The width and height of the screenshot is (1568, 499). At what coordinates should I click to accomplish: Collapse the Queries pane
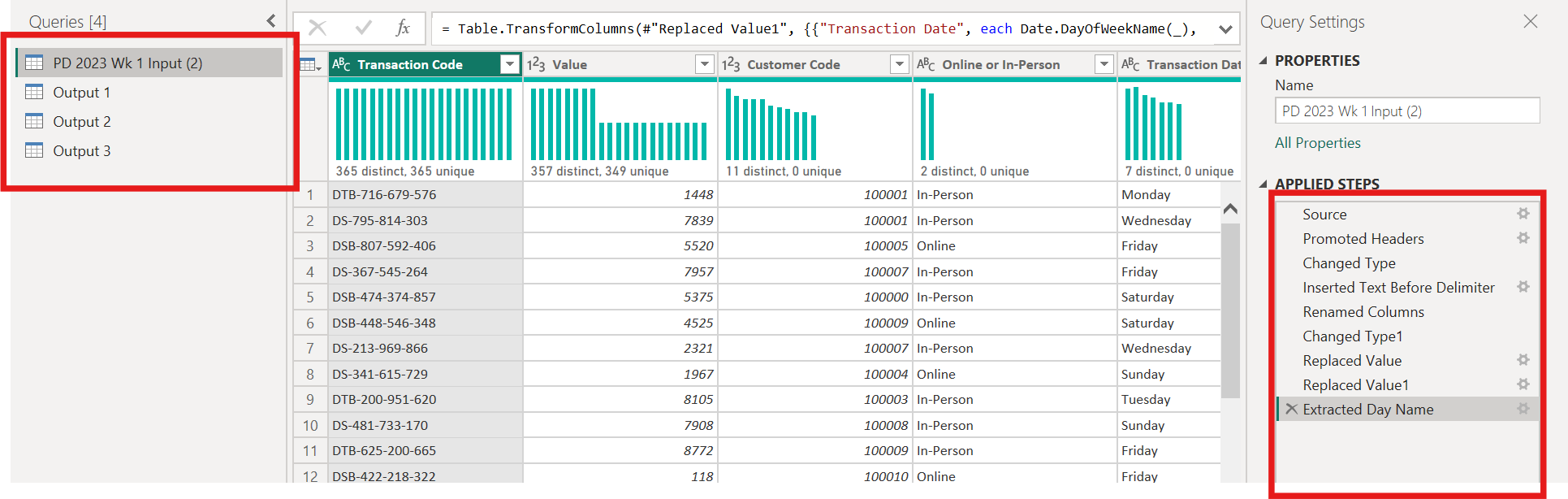(271, 21)
